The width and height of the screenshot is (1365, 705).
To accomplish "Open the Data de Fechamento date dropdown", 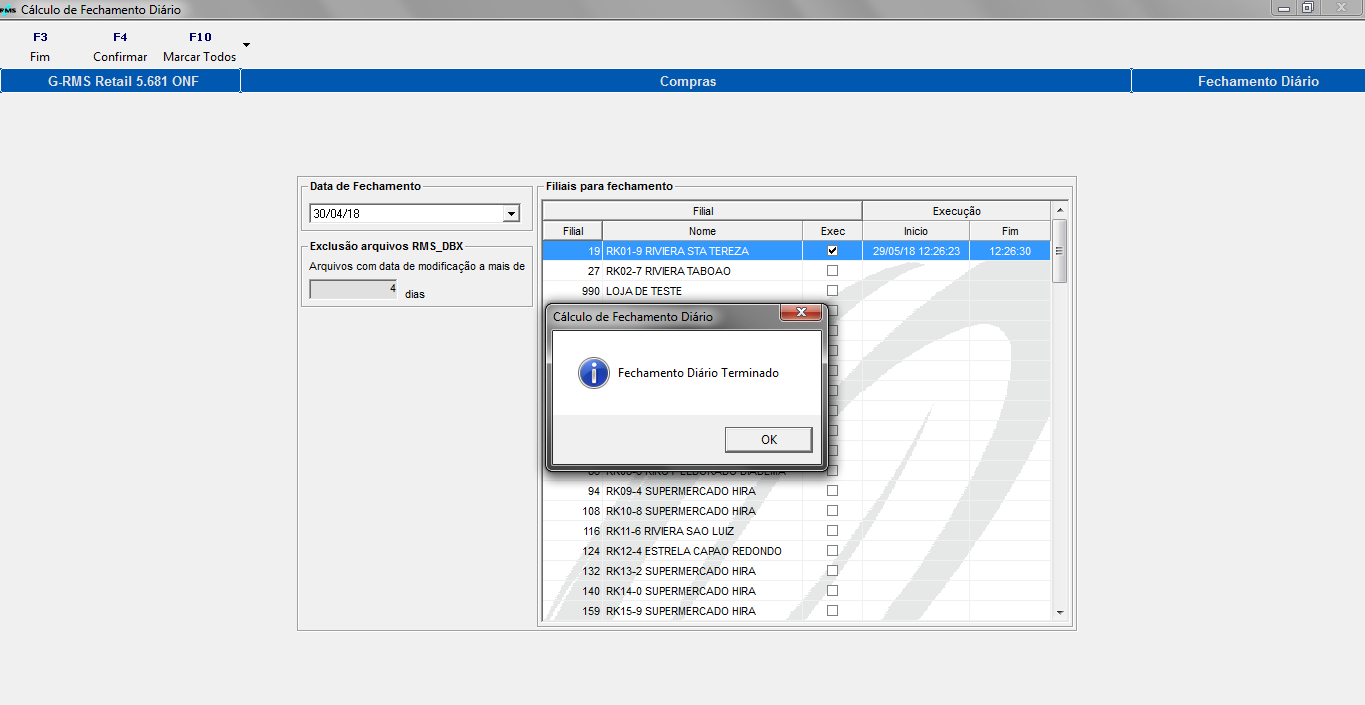I will pyautogui.click(x=511, y=213).
